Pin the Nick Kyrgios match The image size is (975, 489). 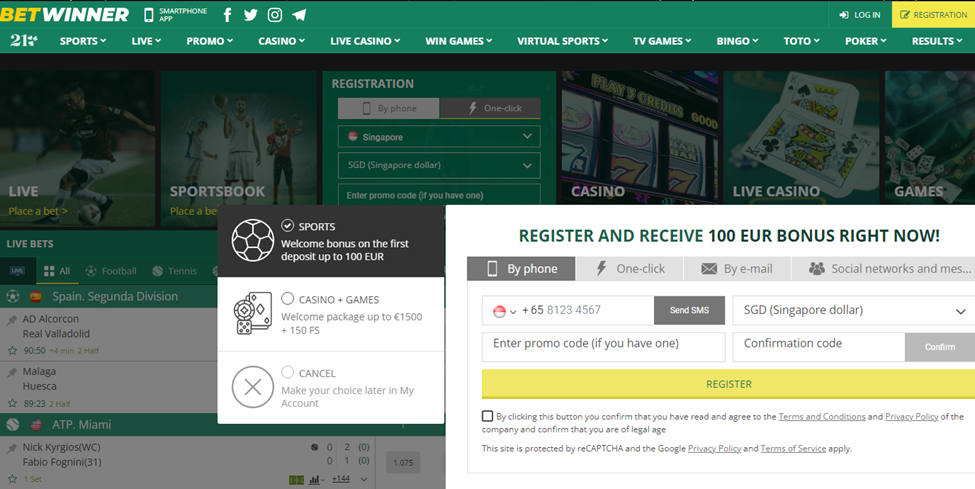pos(12,448)
